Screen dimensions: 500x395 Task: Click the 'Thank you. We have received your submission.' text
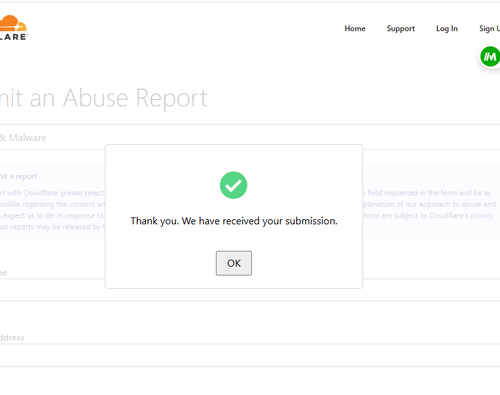[234, 221]
